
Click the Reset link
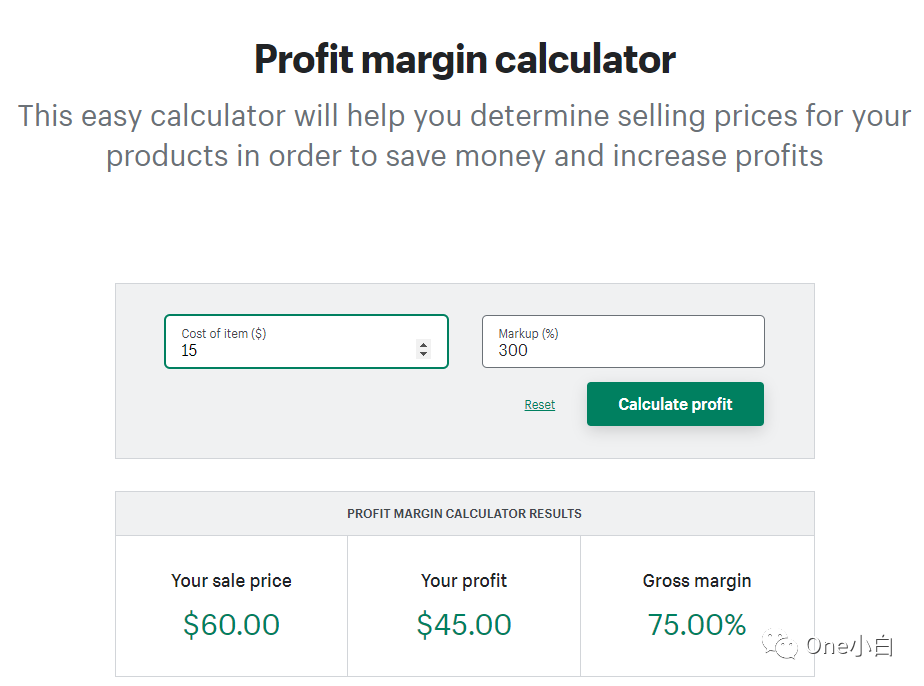(x=540, y=405)
